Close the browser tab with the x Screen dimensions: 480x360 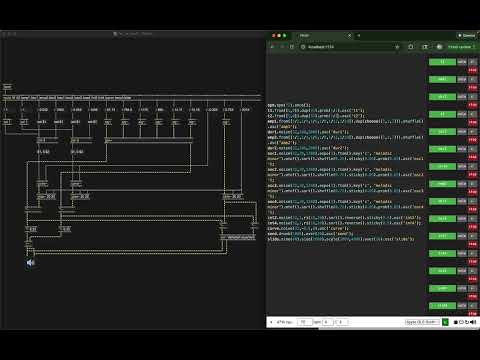point(349,35)
